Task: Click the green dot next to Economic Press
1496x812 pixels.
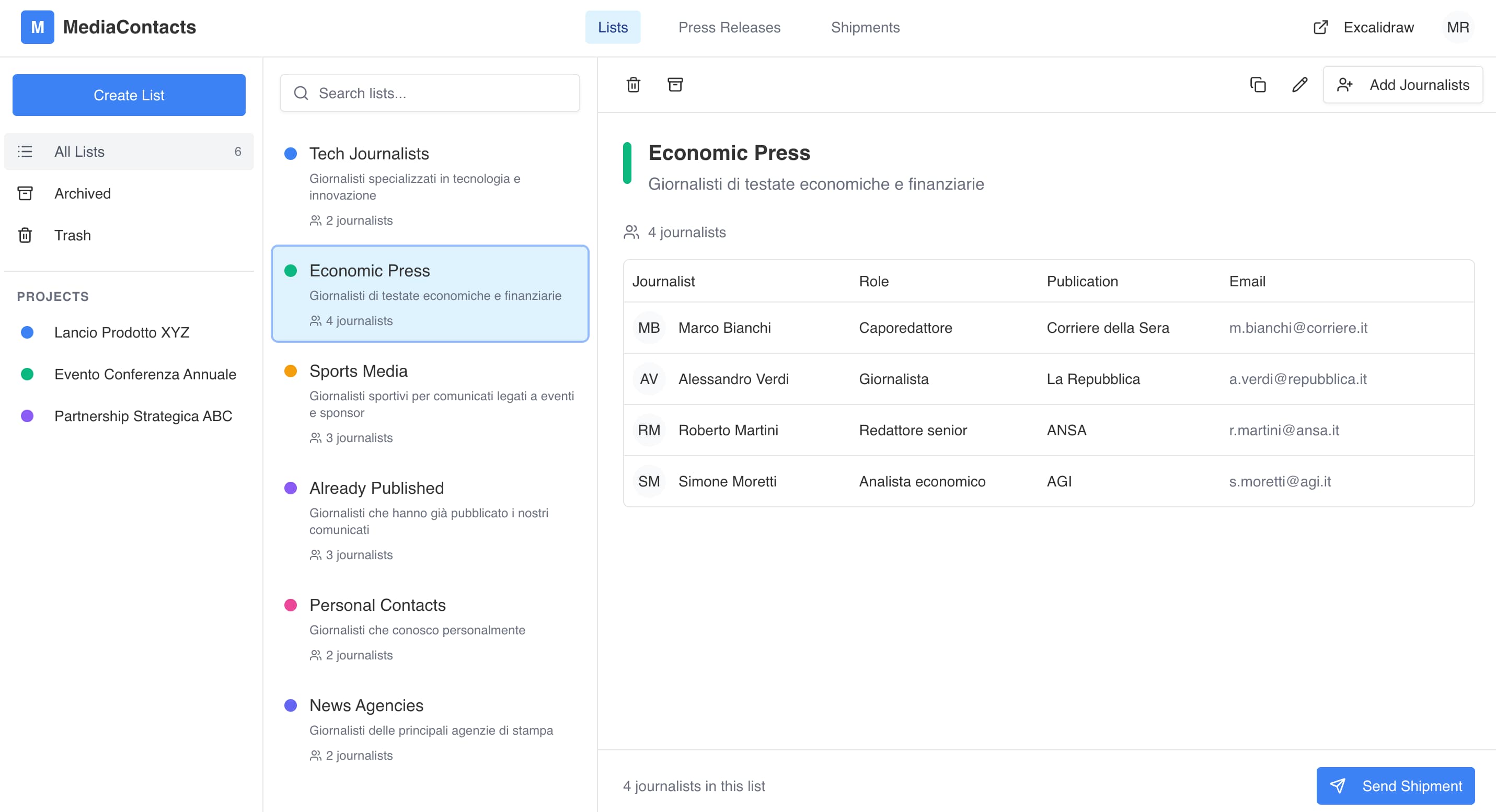Action: (291, 271)
